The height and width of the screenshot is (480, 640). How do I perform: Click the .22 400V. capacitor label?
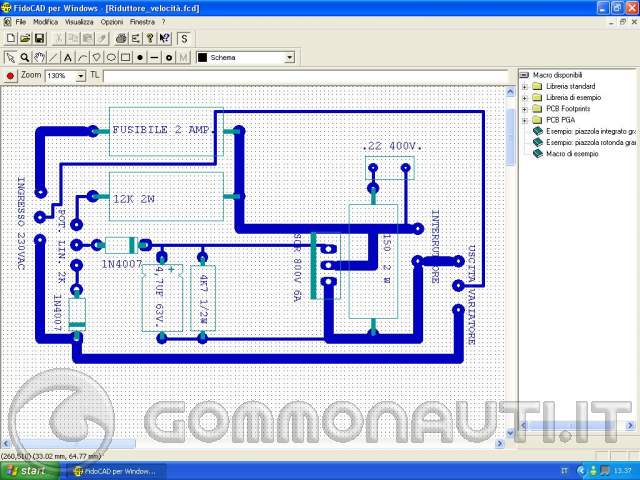tap(392, 146)
